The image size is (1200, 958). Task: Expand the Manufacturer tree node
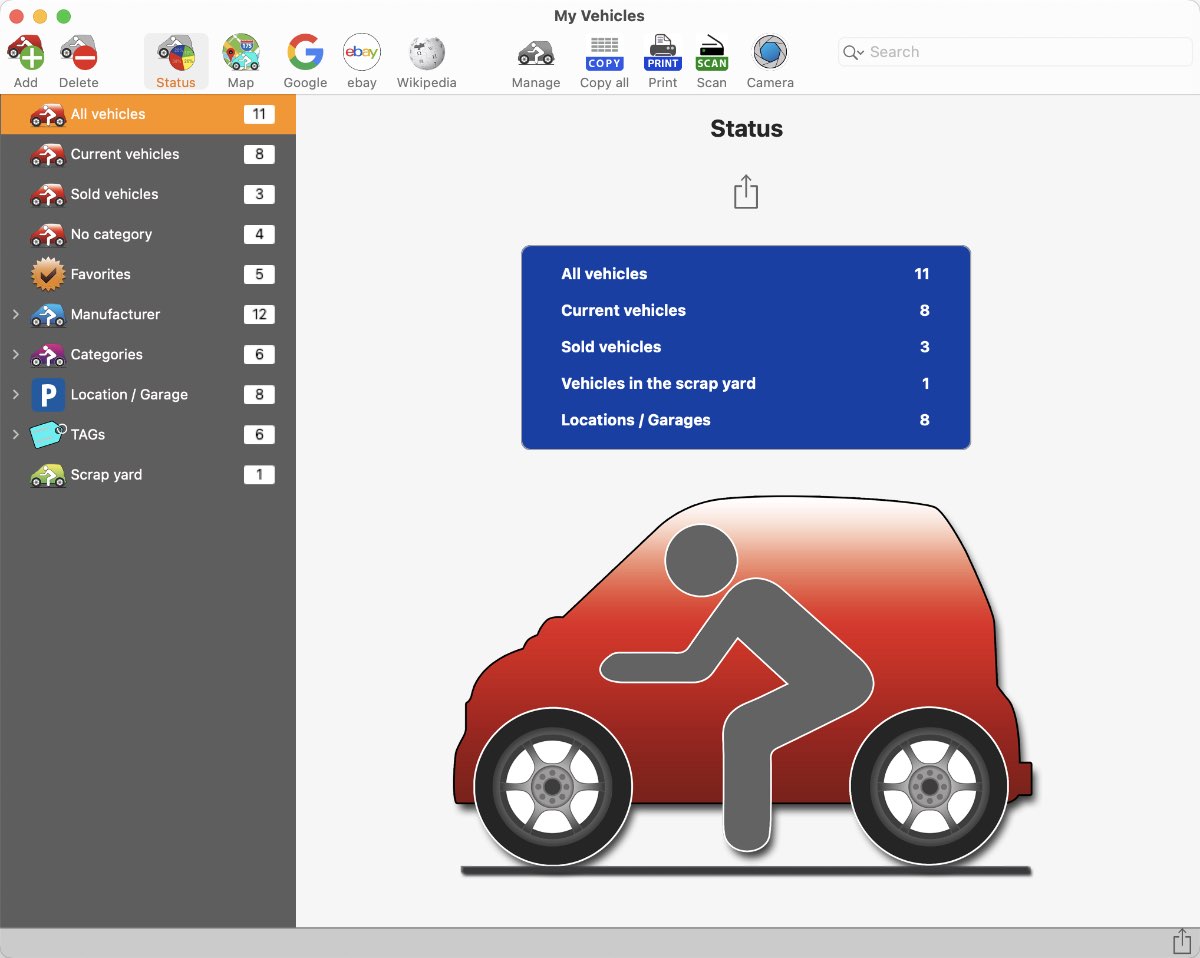(16, 314)
